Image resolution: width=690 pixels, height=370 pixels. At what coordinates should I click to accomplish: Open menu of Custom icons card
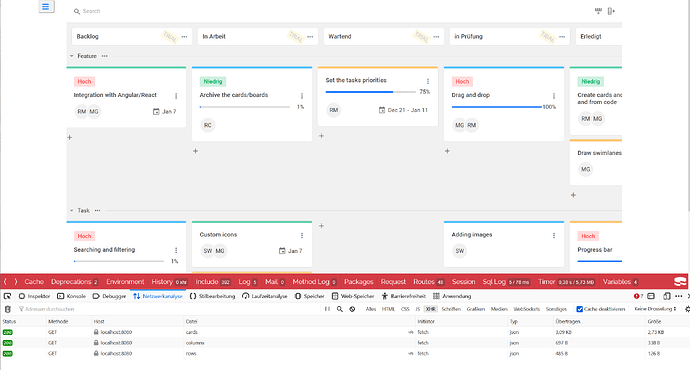coord(302,235)
